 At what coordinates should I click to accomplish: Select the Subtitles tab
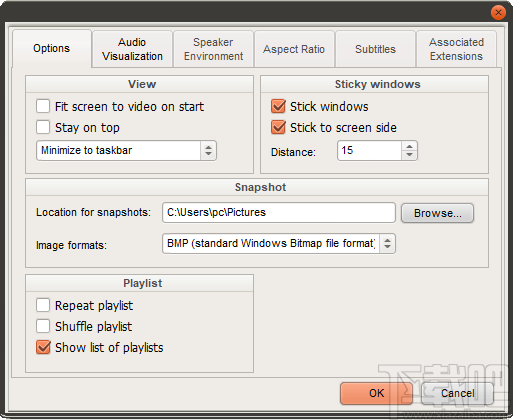375,49
